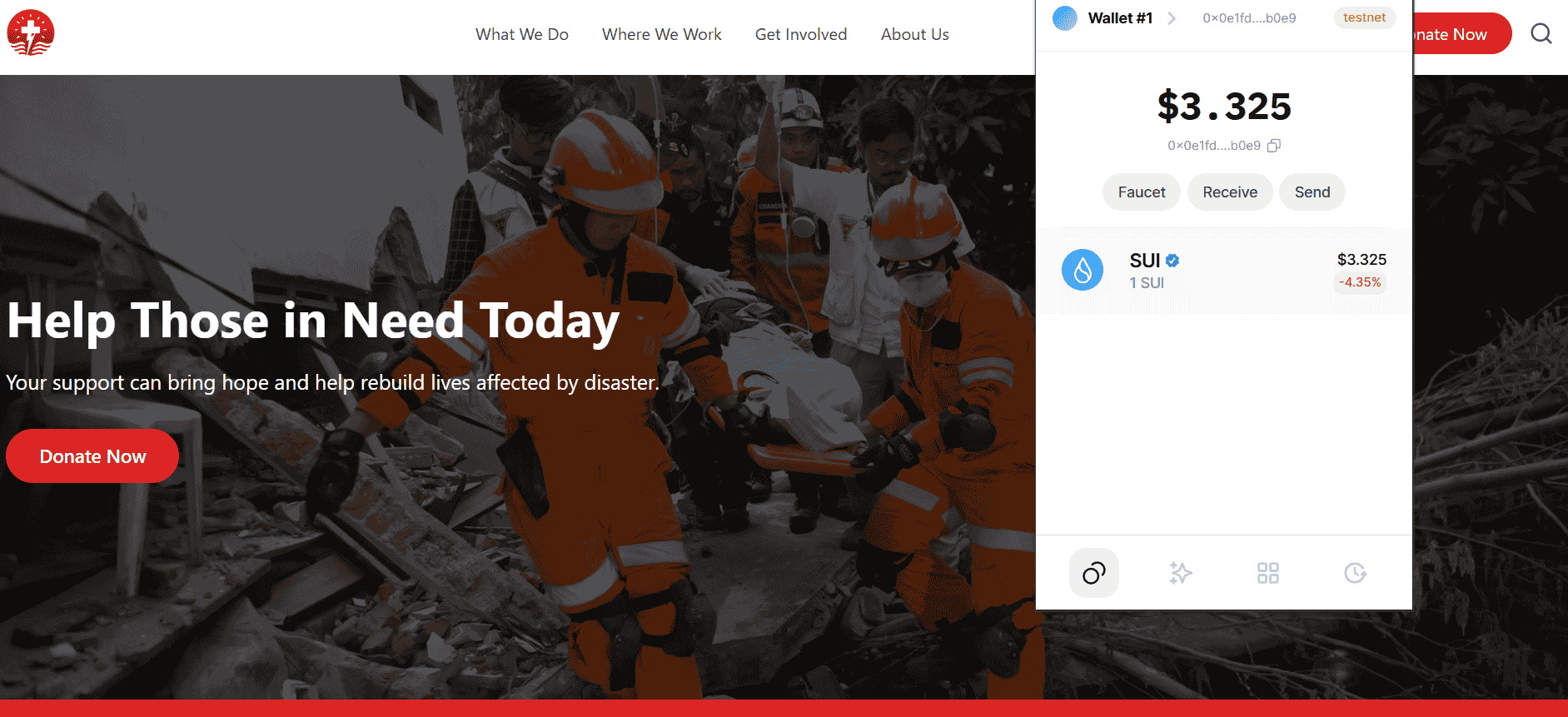
Task: Click the Wallet #1 blue avatar
Action: click(1064, 18)
